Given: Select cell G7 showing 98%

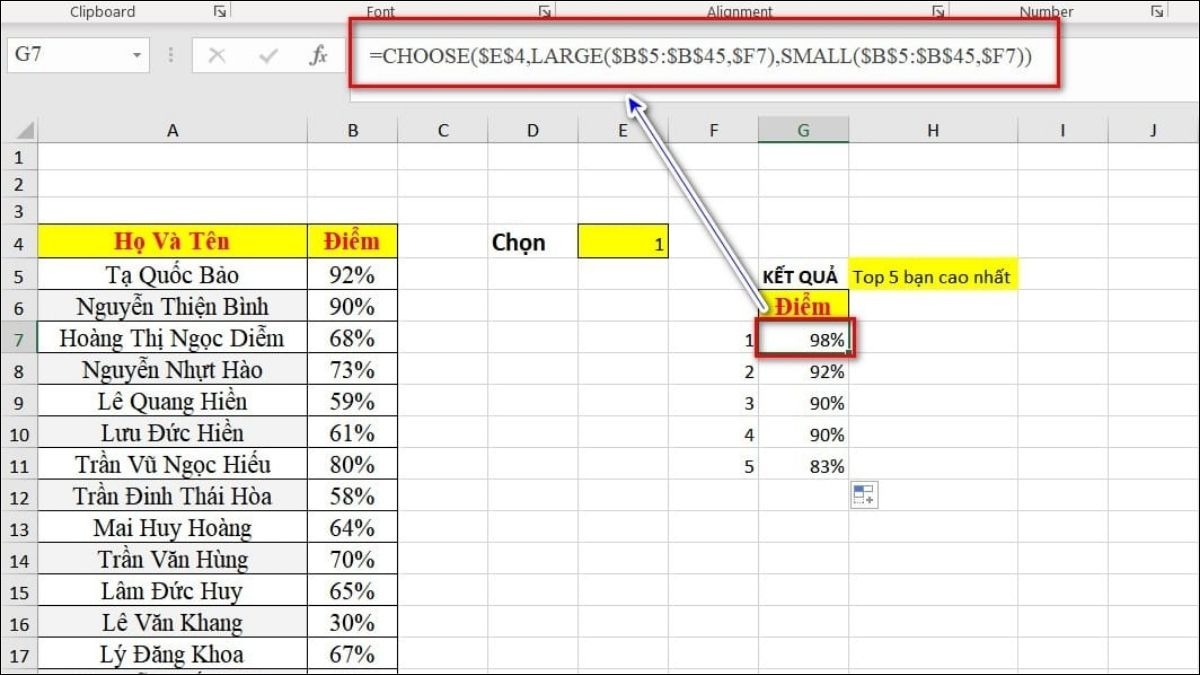Looking at the screenshot, I should tap(803, 338).
